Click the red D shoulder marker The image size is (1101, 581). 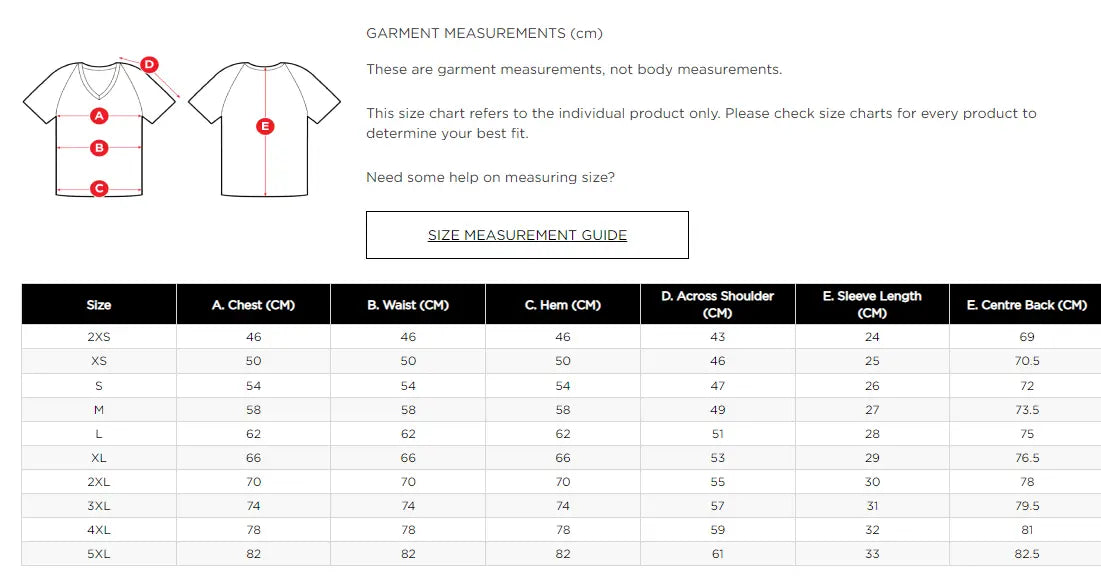[149, 65]
